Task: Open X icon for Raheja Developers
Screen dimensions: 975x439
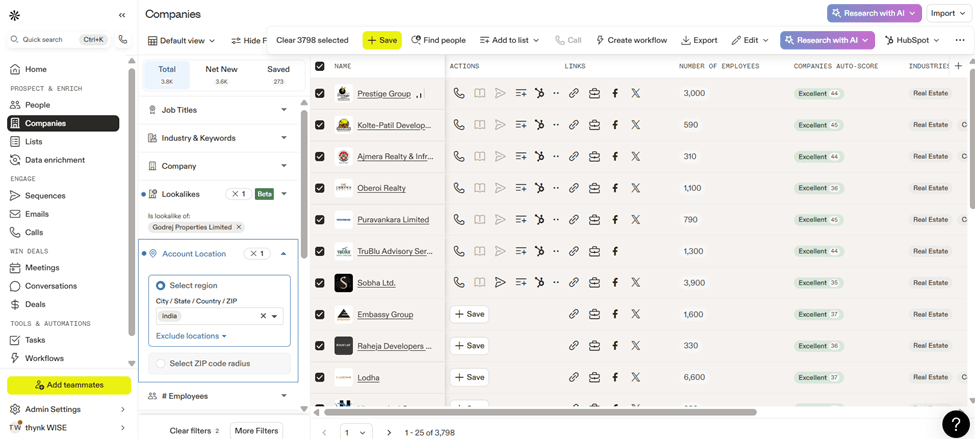Action: coord(635,346)
